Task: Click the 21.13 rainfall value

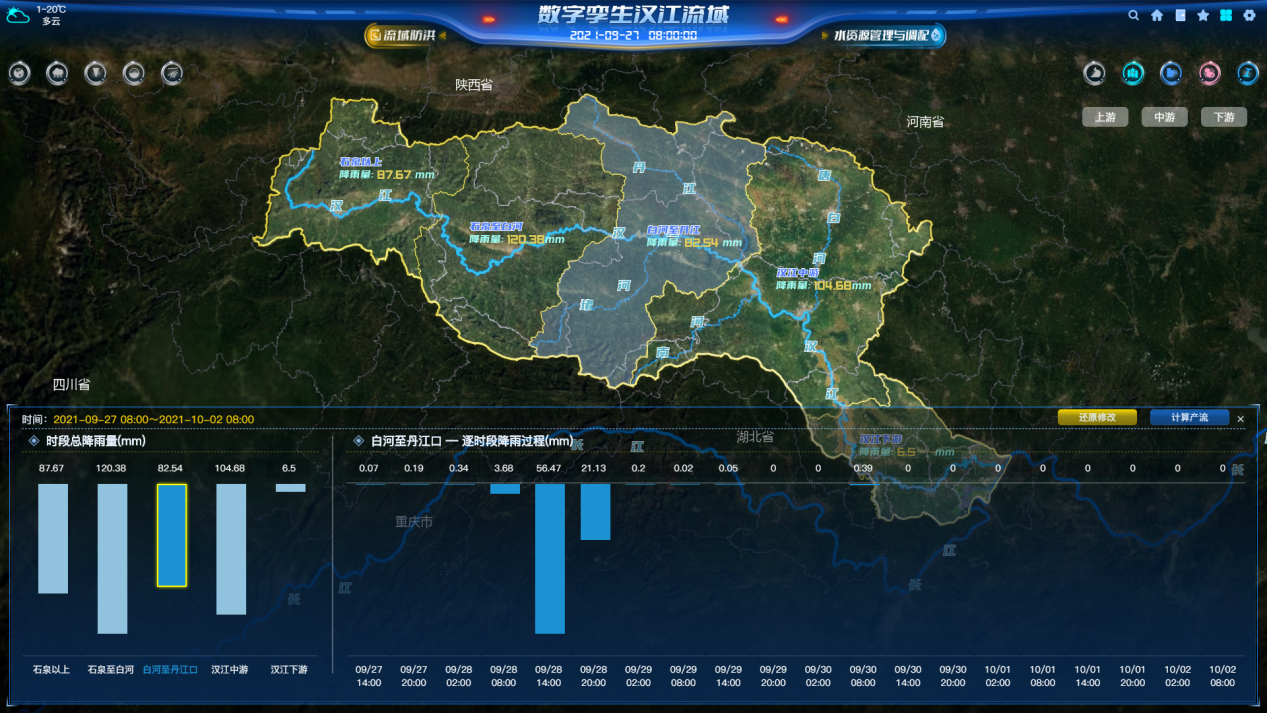Action: [594, 468]
